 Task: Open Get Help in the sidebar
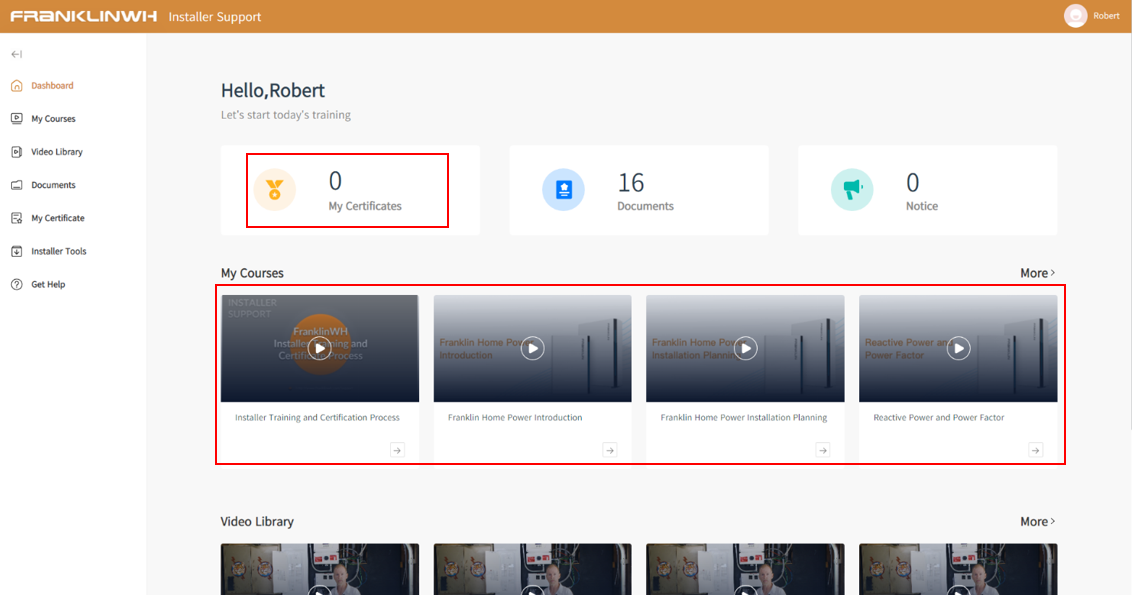tap(48, 284)
